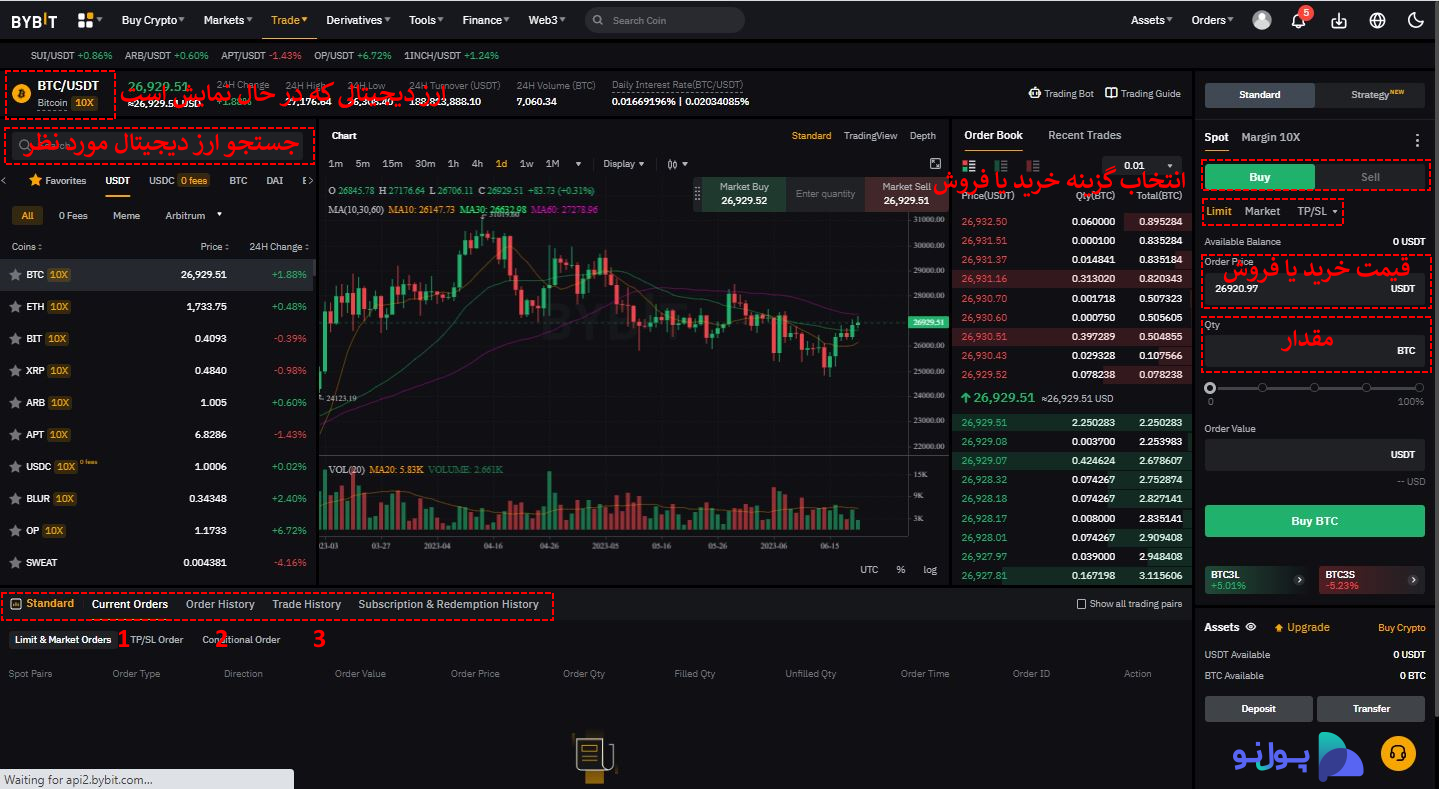Switch trade panel to Standard mode
The width and height of the screenshot is (1439, 789).
click(1260, 94)
